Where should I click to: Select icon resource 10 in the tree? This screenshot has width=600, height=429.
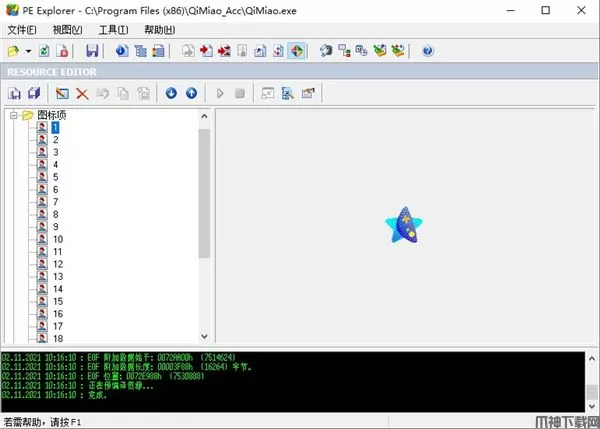coord(58,239)
